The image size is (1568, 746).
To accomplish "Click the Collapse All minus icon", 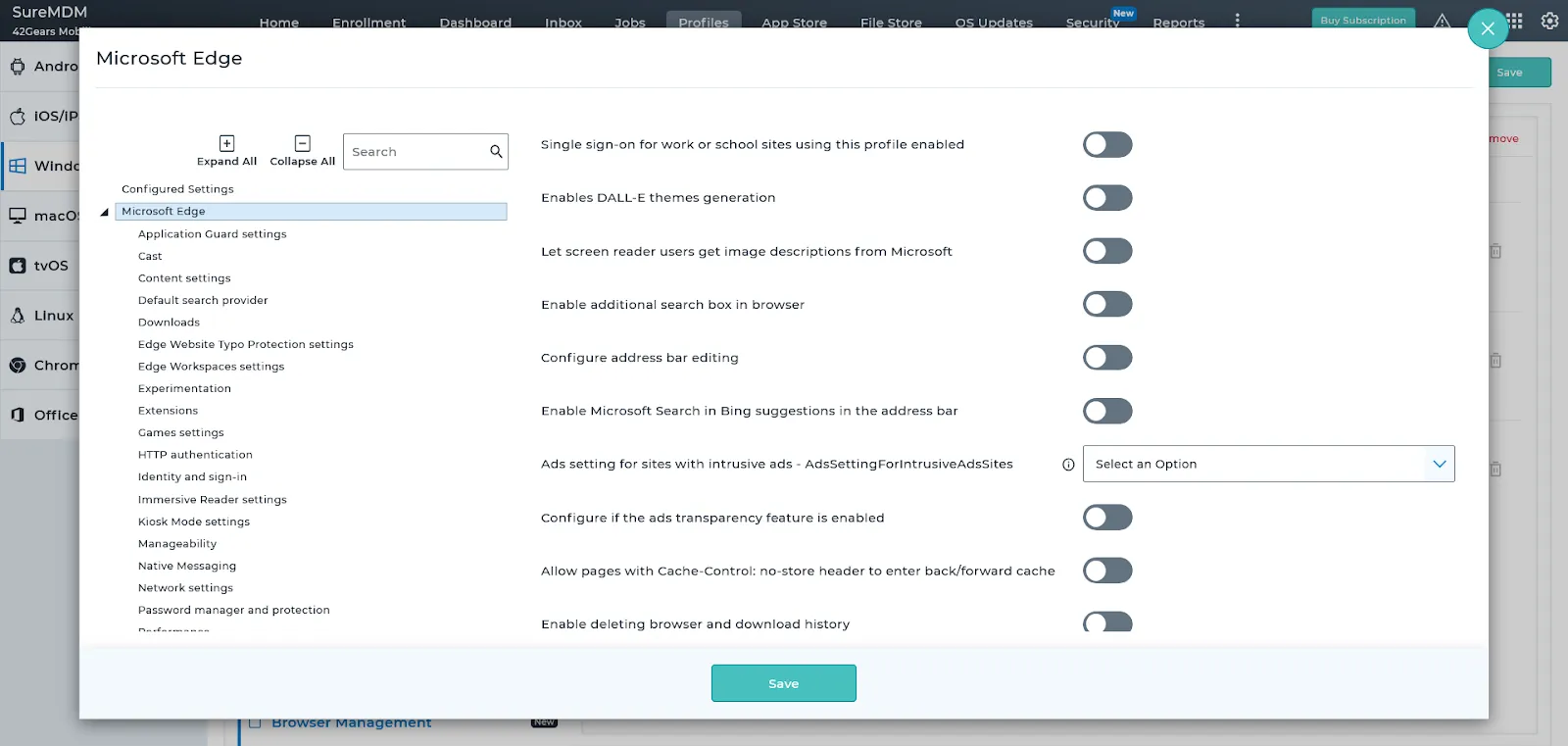I will (303, 143).
